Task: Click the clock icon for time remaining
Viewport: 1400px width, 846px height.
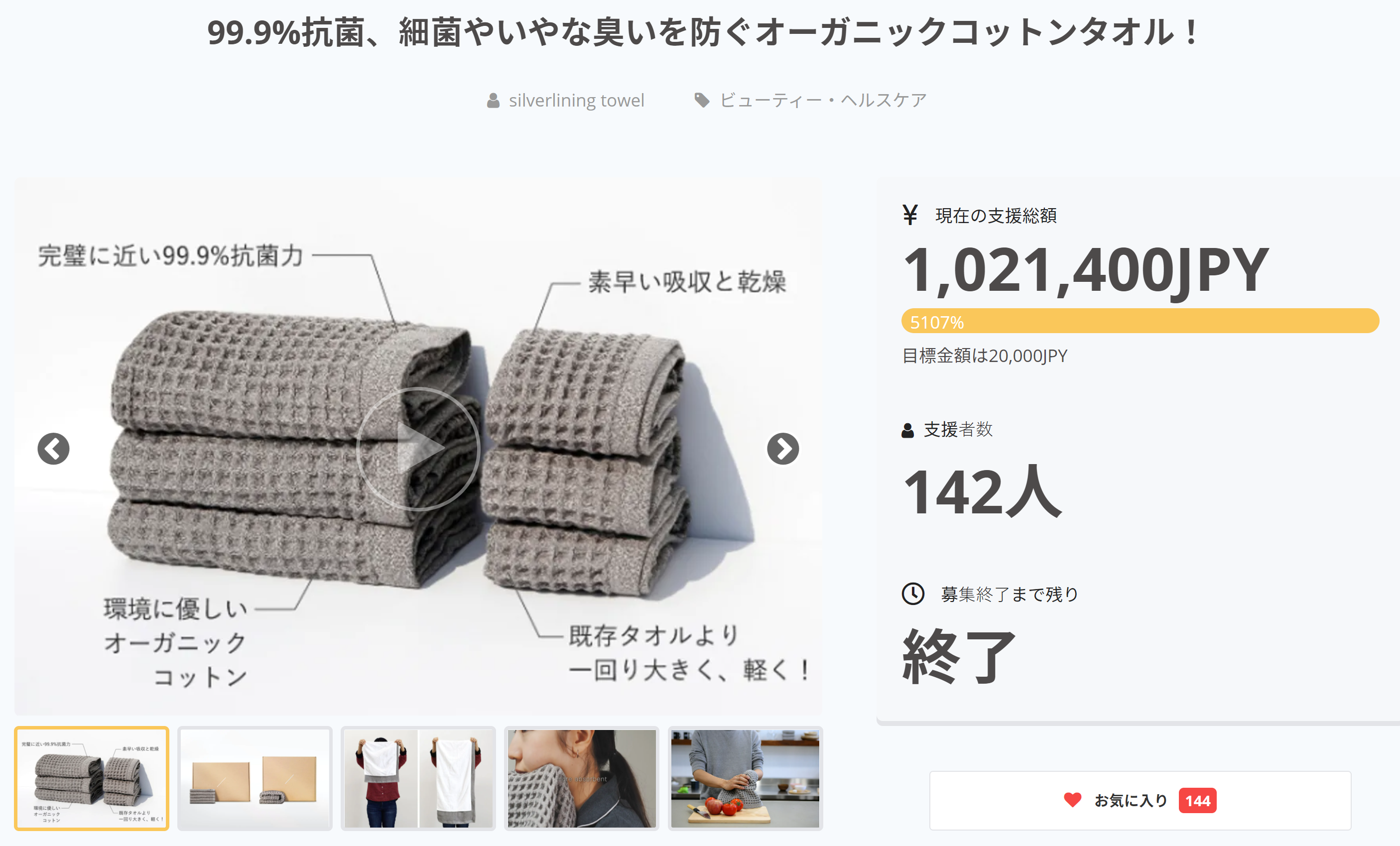Action: [x=913, y=594]
